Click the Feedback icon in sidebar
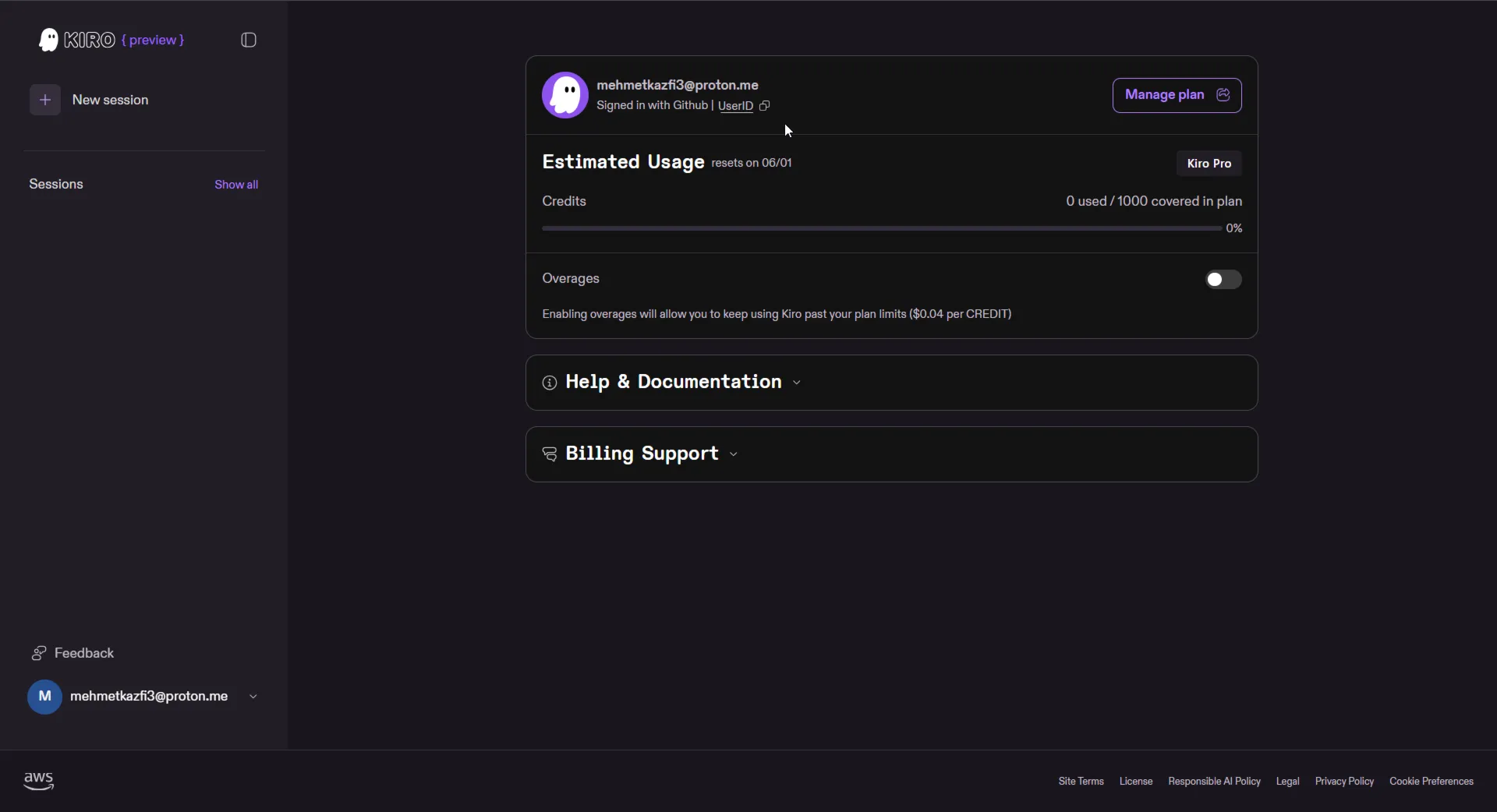The height and width of the screenshot is (812, 1497). [39, 653]
